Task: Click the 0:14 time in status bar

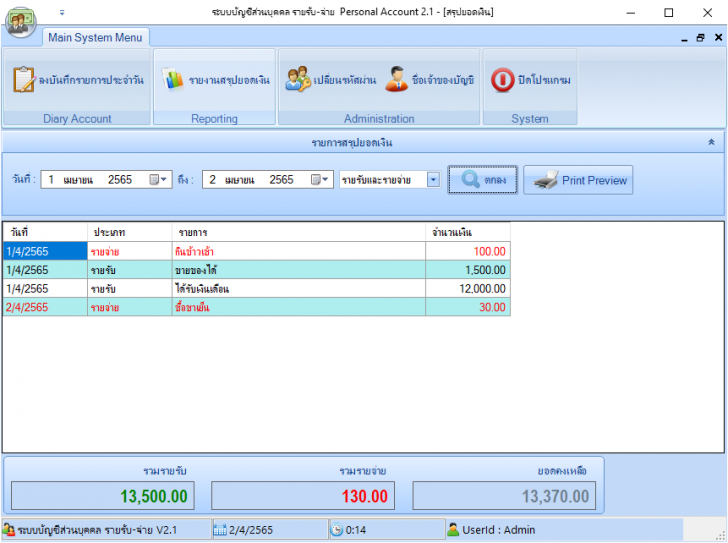Action: coord(356,530)
